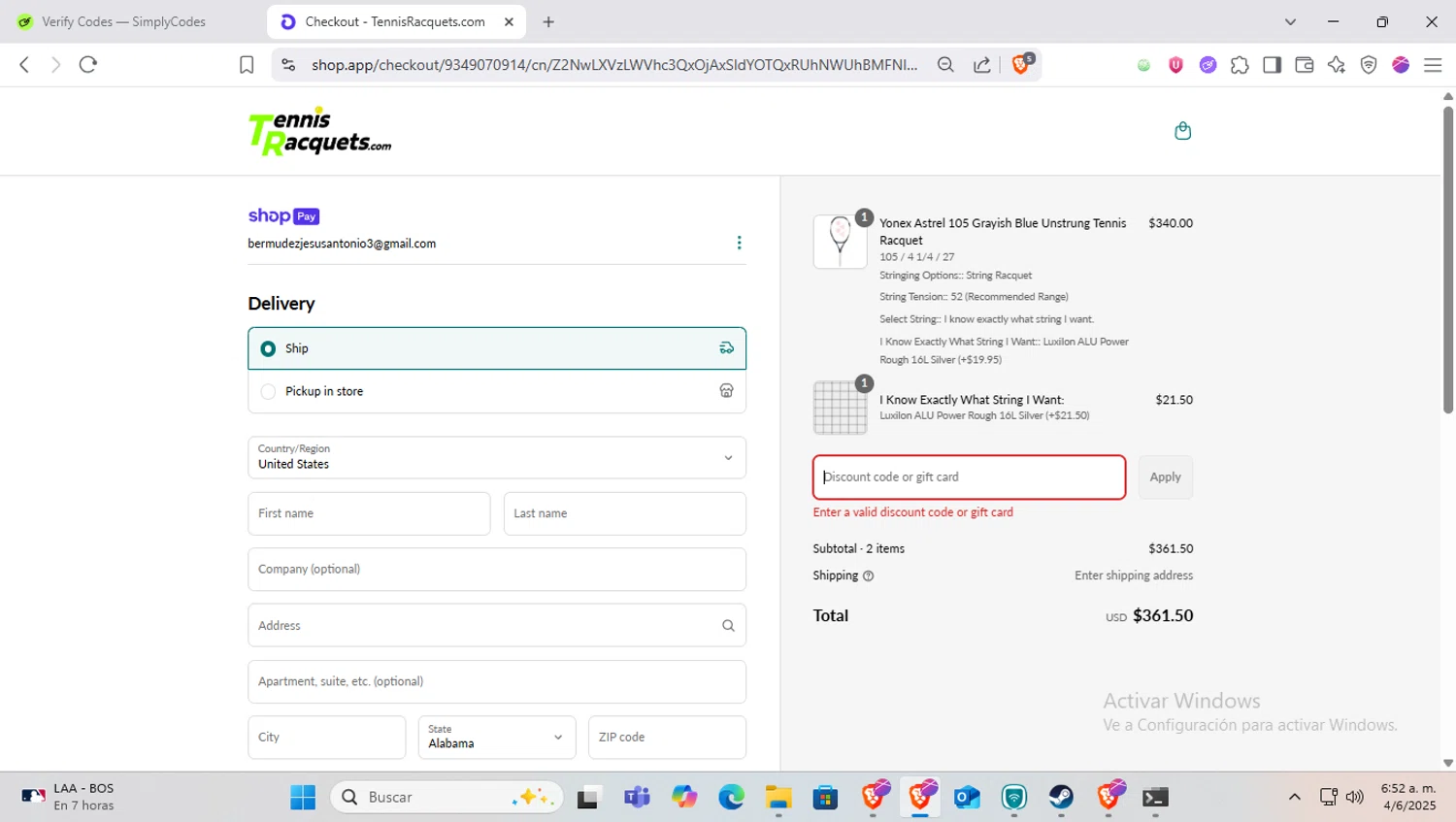Image resolution: width=1456 pixels, height=822 pixels.
Task: Select Pickup in store option
Action: (x=497, y=391)
